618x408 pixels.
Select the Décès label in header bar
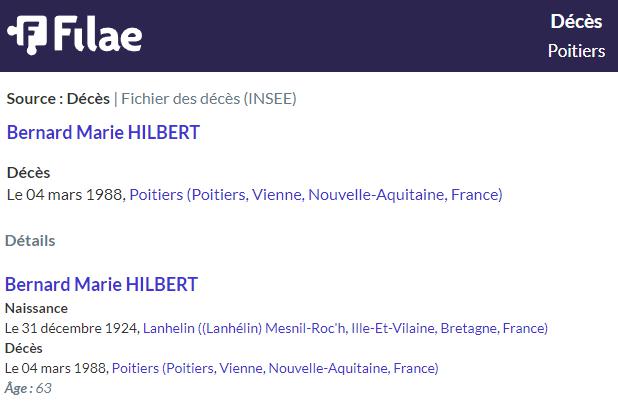tap(576, 21)
